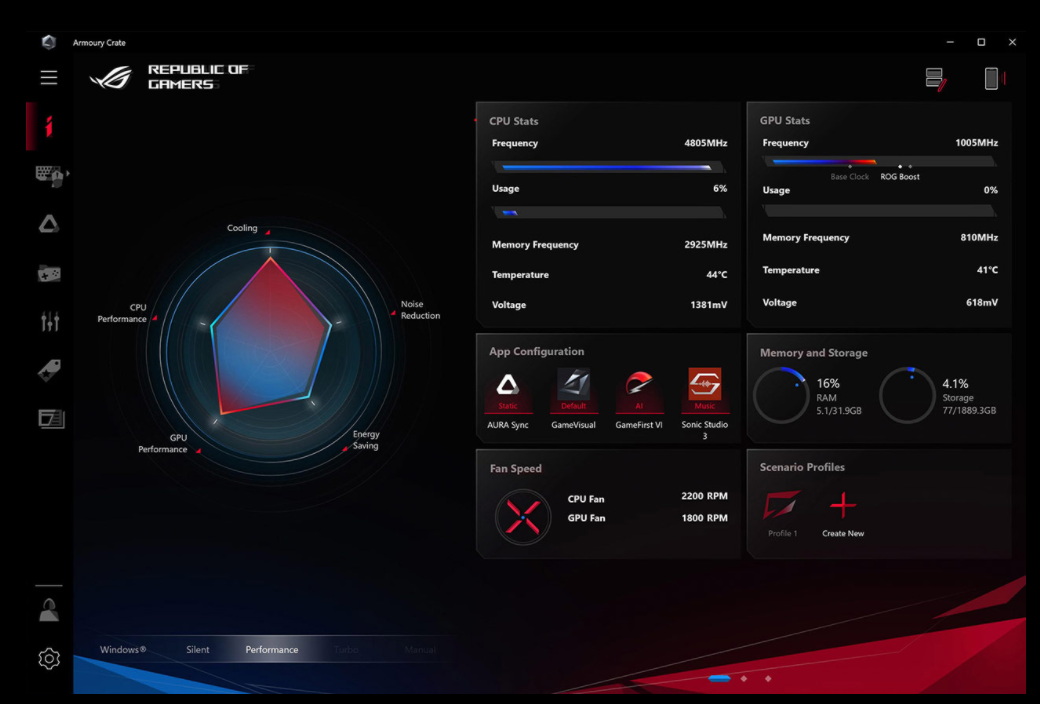Click the Noise Reduction radar label

click(x=420, y=310)
